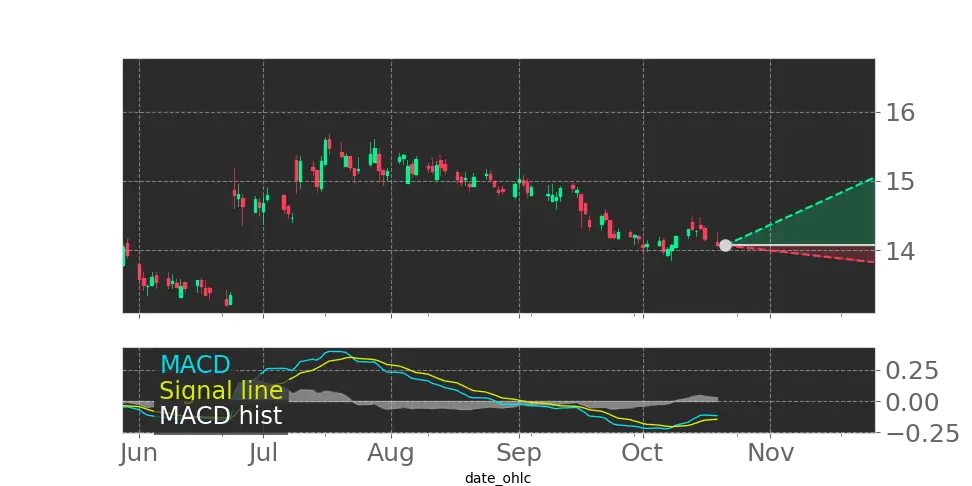
Task: Click the MACD legend label
Action: point(195,364)
